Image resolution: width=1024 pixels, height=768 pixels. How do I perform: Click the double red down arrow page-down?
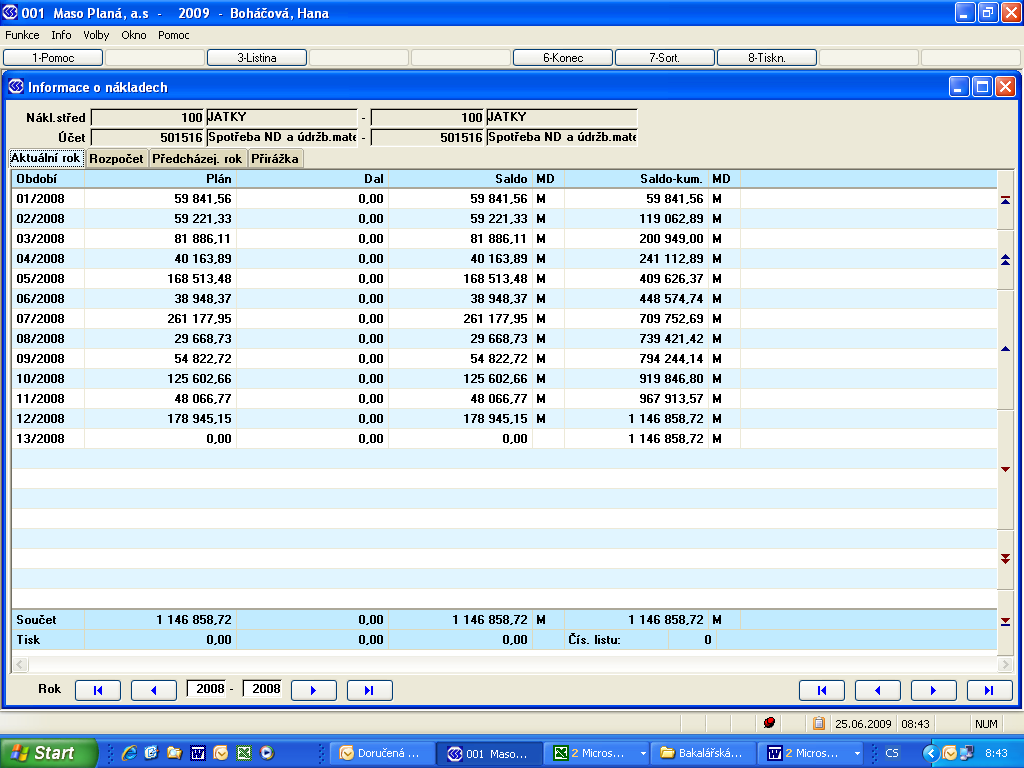point(1005,558)
